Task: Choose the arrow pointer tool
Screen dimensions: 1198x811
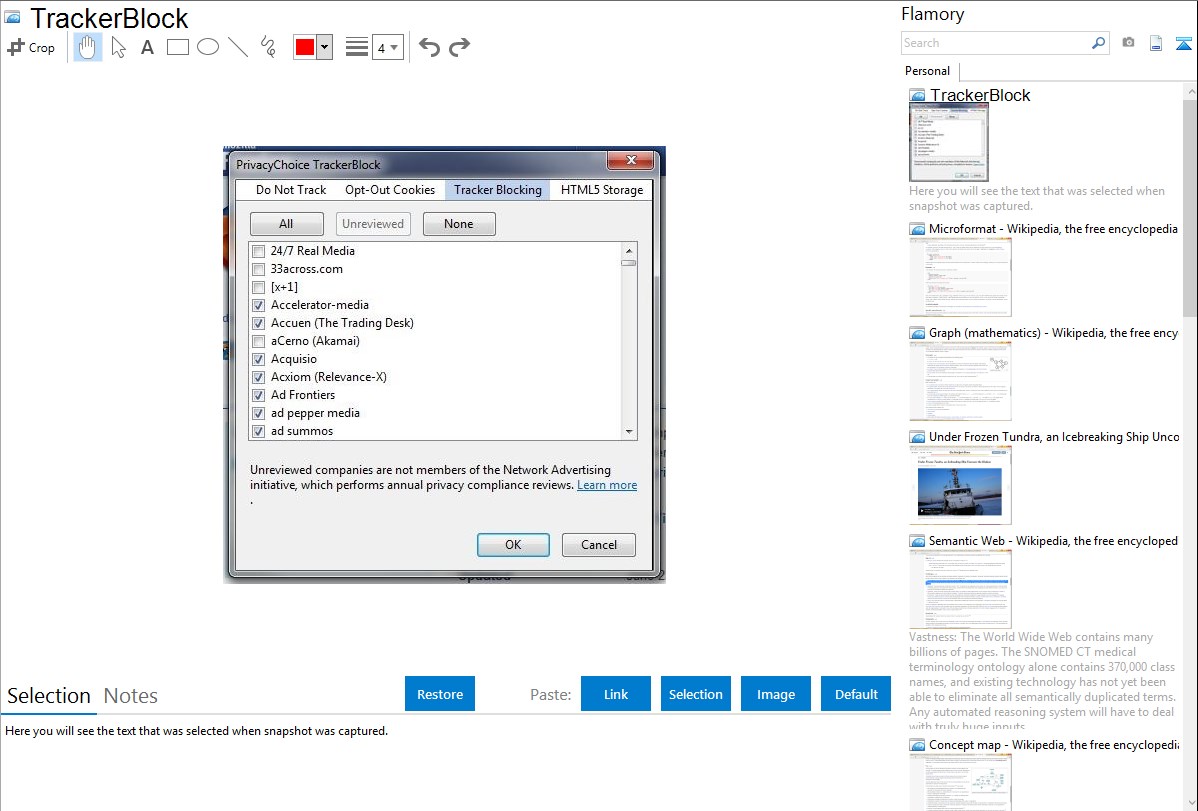Action: click(118, 47)
